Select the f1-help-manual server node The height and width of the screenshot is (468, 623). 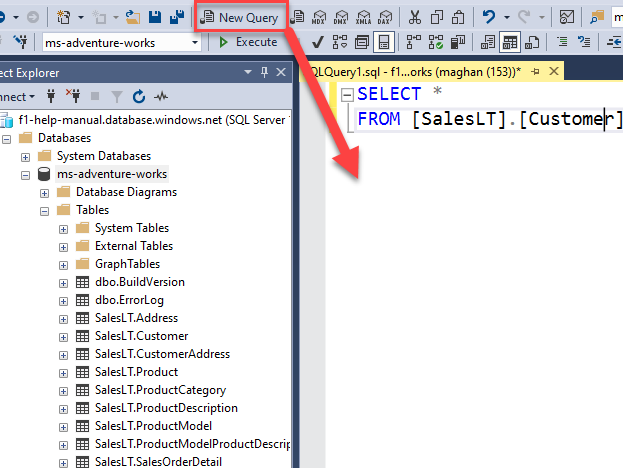click(152, 120)
